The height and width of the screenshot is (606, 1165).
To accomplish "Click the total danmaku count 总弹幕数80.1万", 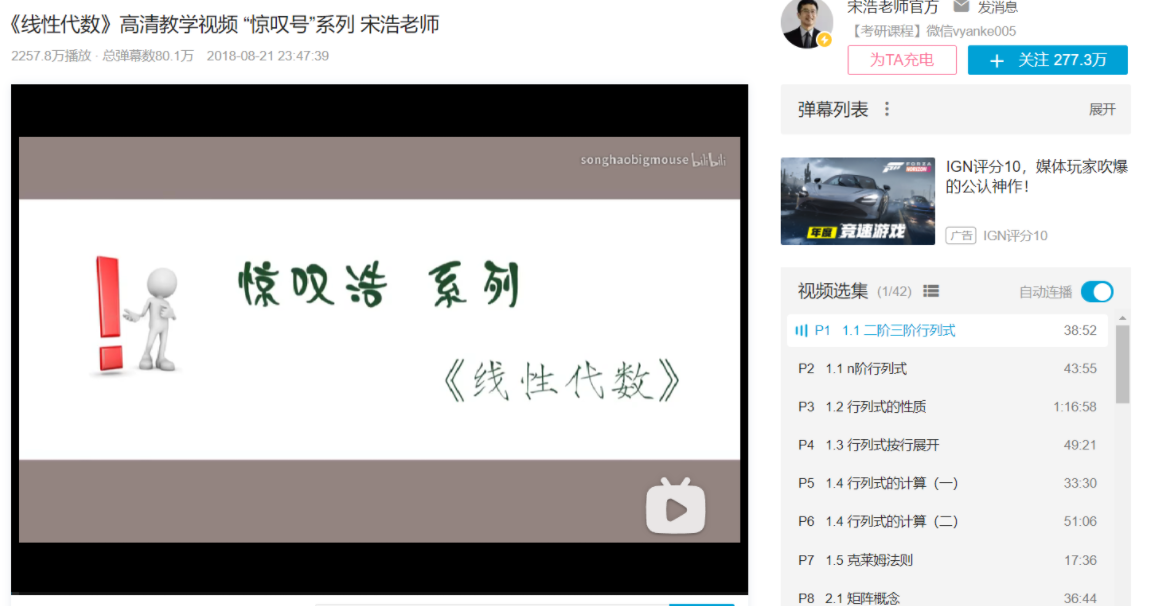I will pyautogui.click(x=148, y=56).
